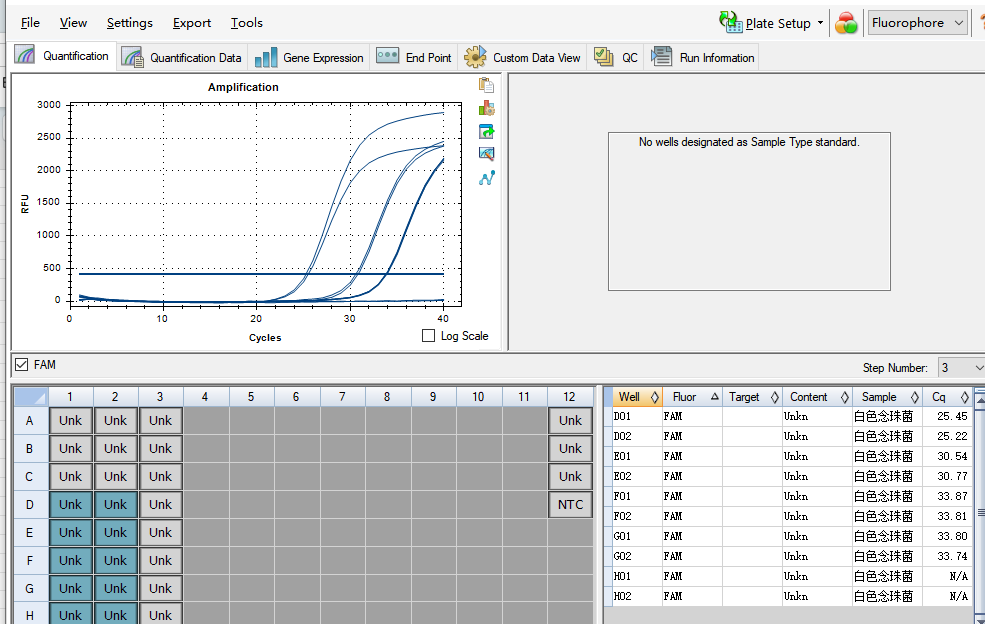Click the results table vertical scrollbar
Viewport: 985px width, 624px height.
click(980, 506)
